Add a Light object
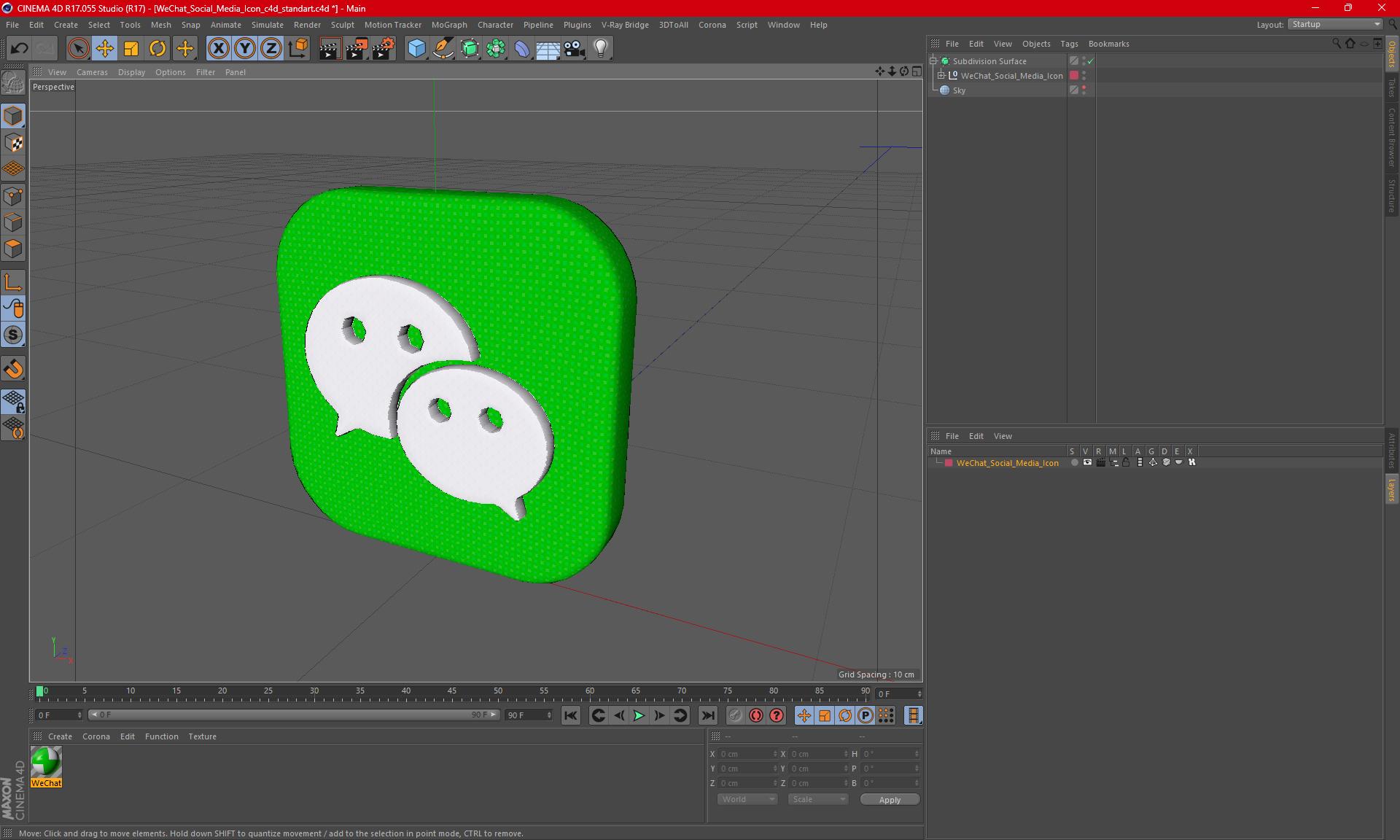Screen dimensions: 1400x840 (x=601, y=48)
